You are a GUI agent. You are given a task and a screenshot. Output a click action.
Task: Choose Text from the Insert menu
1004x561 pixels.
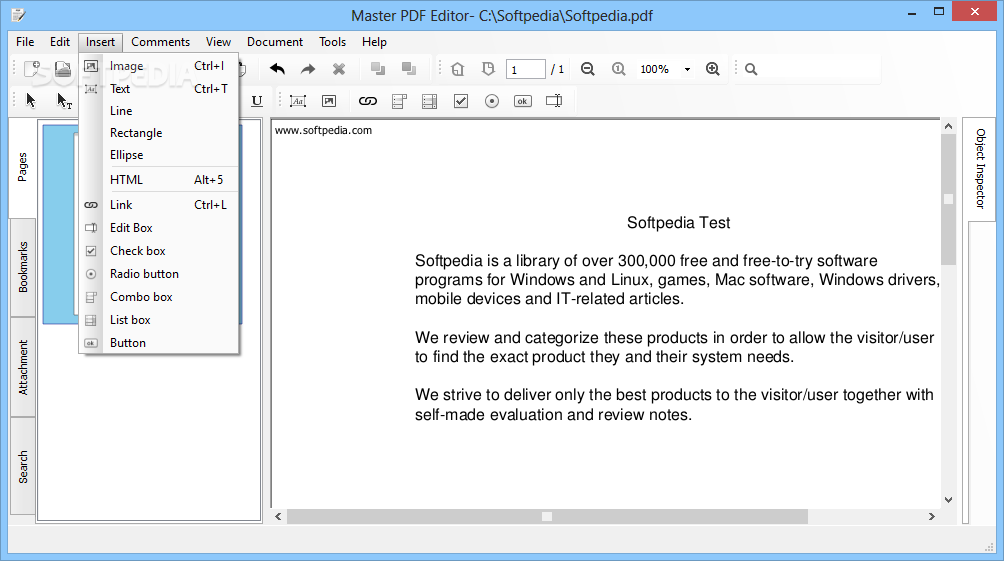pyautogui.click(x=159, y=88)
